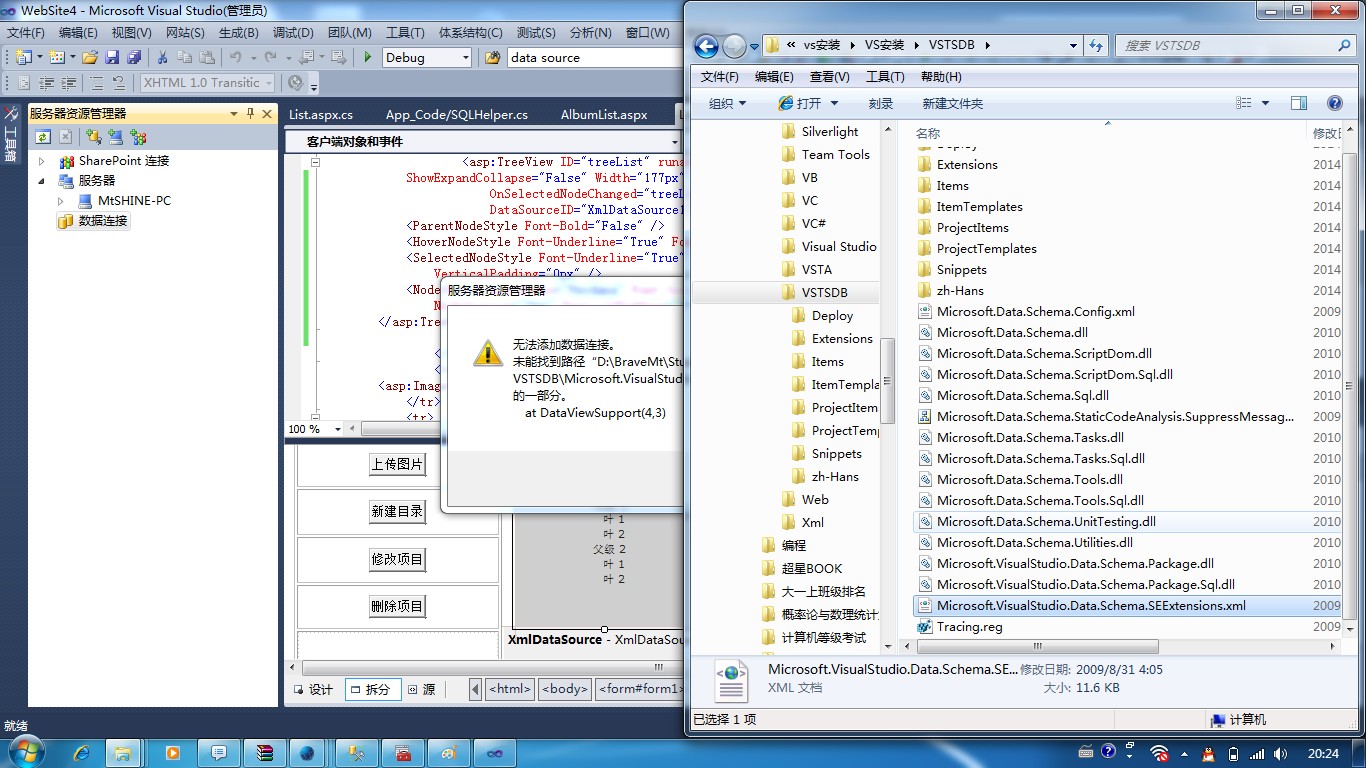Image resolution: width=1366 pixels, height=768 pixels.
Task: Open the Toolbox side tab in Visual Studio
Action: click(x=11, y=133)
